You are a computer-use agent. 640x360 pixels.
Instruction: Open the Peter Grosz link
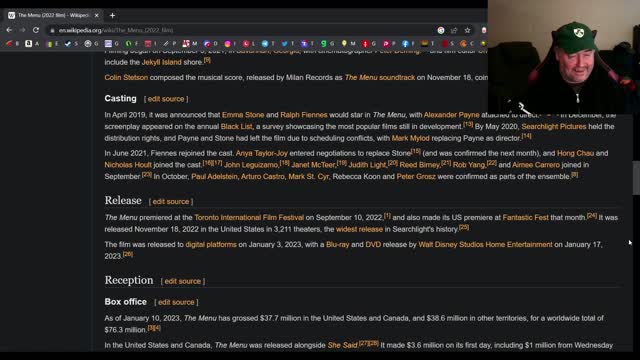coord(416,177)
